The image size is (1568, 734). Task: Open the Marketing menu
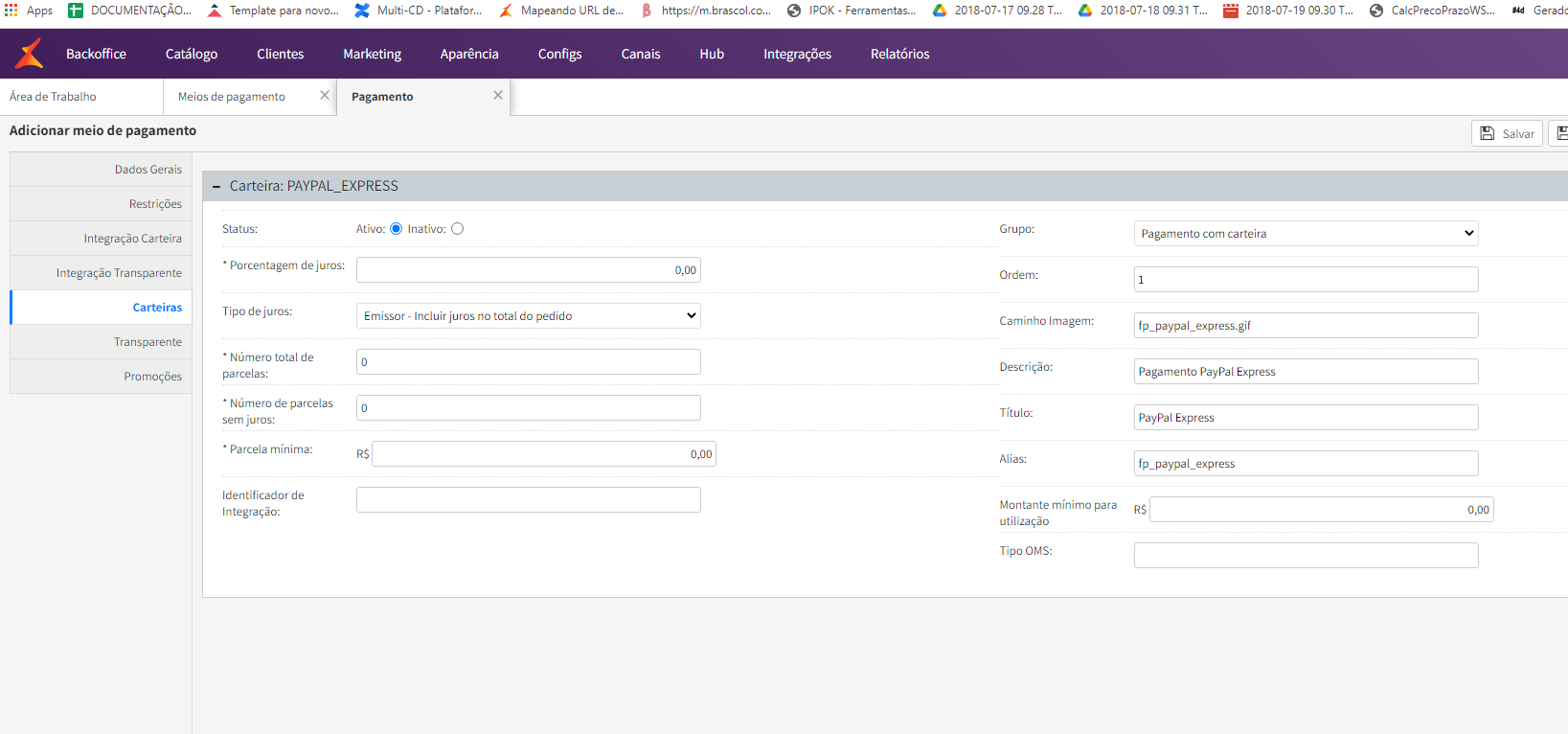point(373,54)
